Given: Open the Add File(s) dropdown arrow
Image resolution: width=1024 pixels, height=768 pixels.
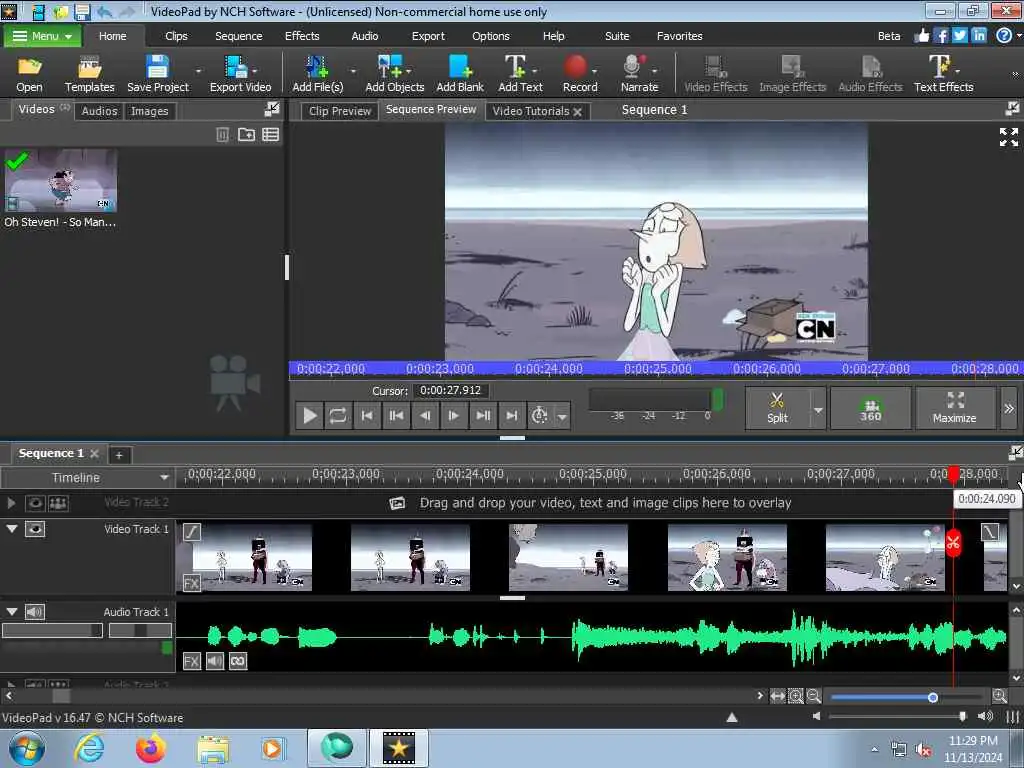Looking at the screenshot, I should (353, 71).
